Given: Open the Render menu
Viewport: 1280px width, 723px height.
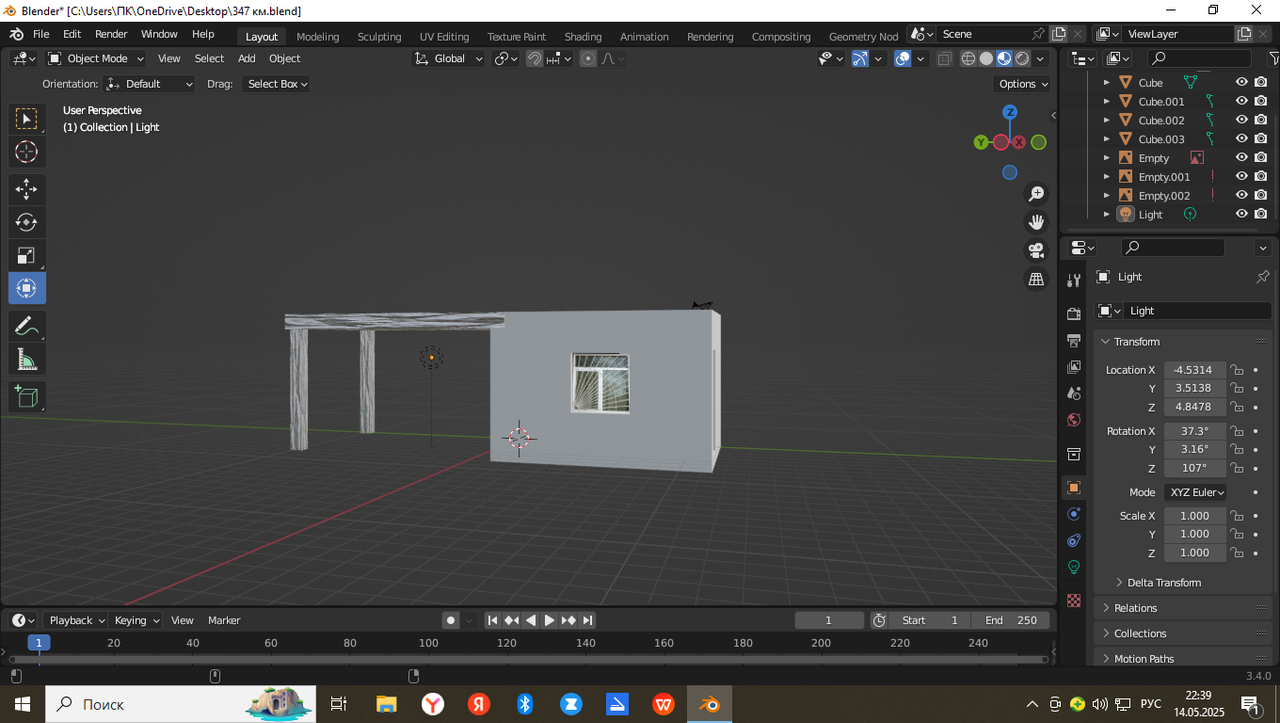Looking at the screenshot, I should point(111,34).
